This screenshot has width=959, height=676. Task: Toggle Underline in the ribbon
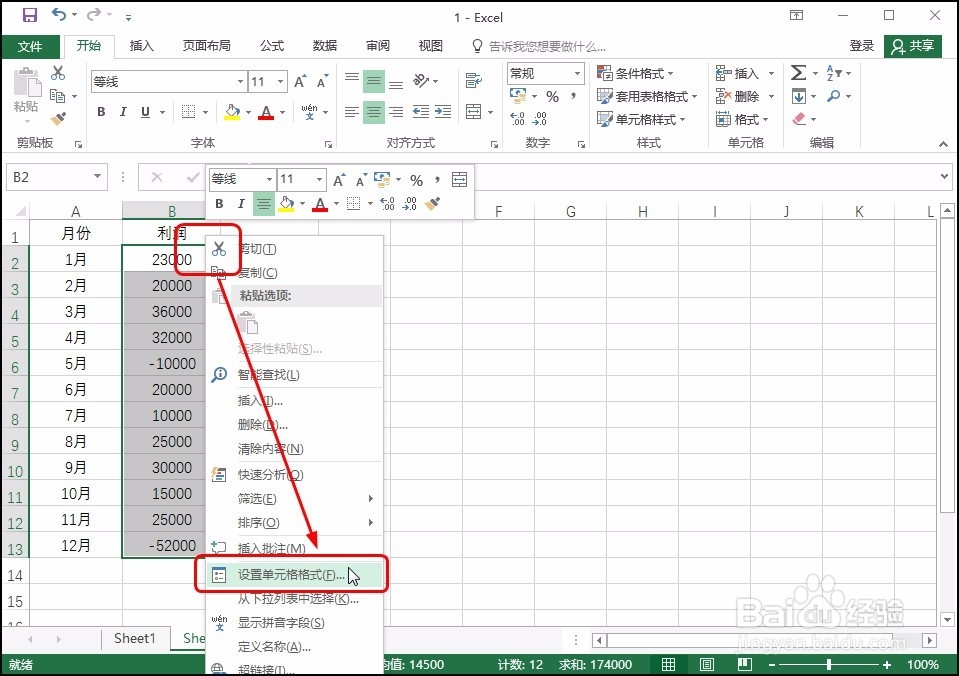click(x=145, y=111)
